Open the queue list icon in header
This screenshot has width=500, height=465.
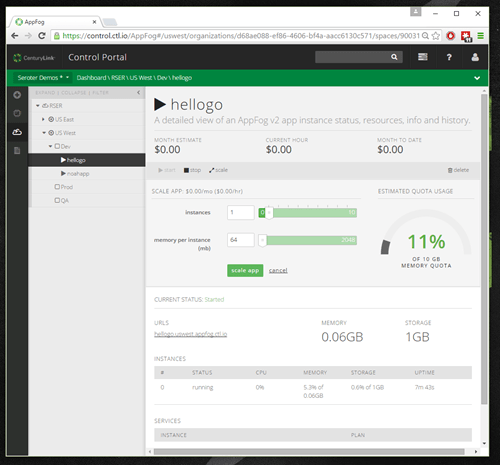click(423, 57)
